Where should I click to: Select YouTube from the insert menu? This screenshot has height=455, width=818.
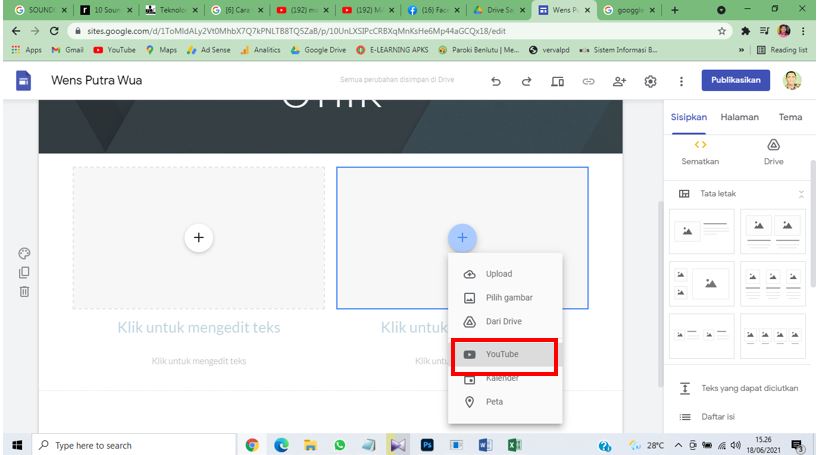504,354
